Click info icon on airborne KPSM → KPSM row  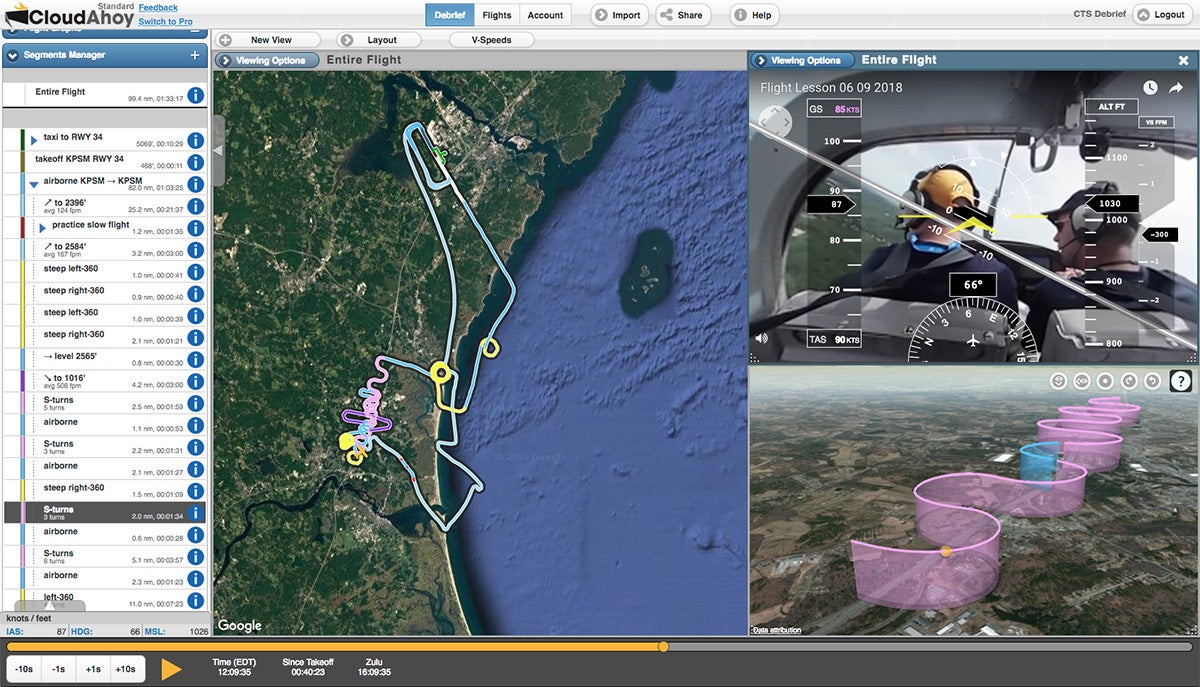196,184
